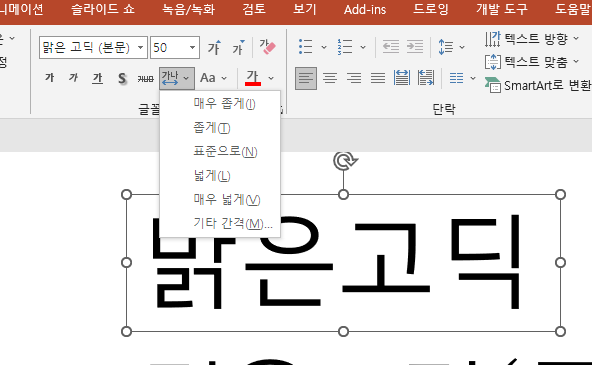Open the font name combo box
This screenshot has width=592, height=365.
point(93,48)
